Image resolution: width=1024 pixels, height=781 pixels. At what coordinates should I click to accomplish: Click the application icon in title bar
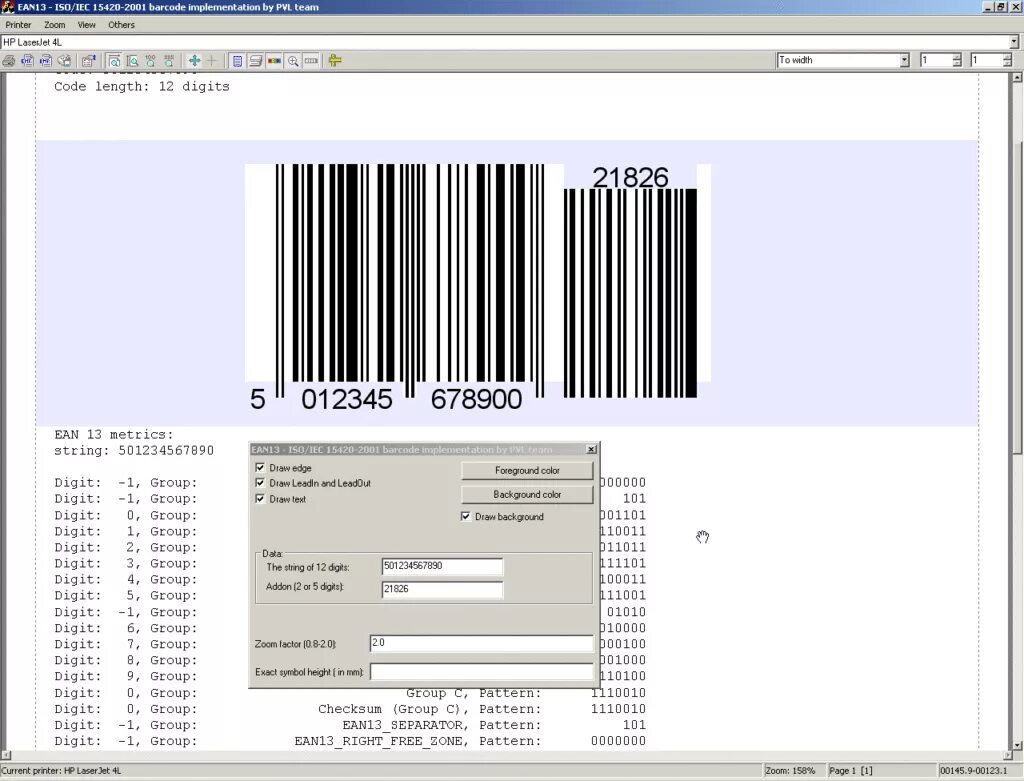tap(7, 7)
